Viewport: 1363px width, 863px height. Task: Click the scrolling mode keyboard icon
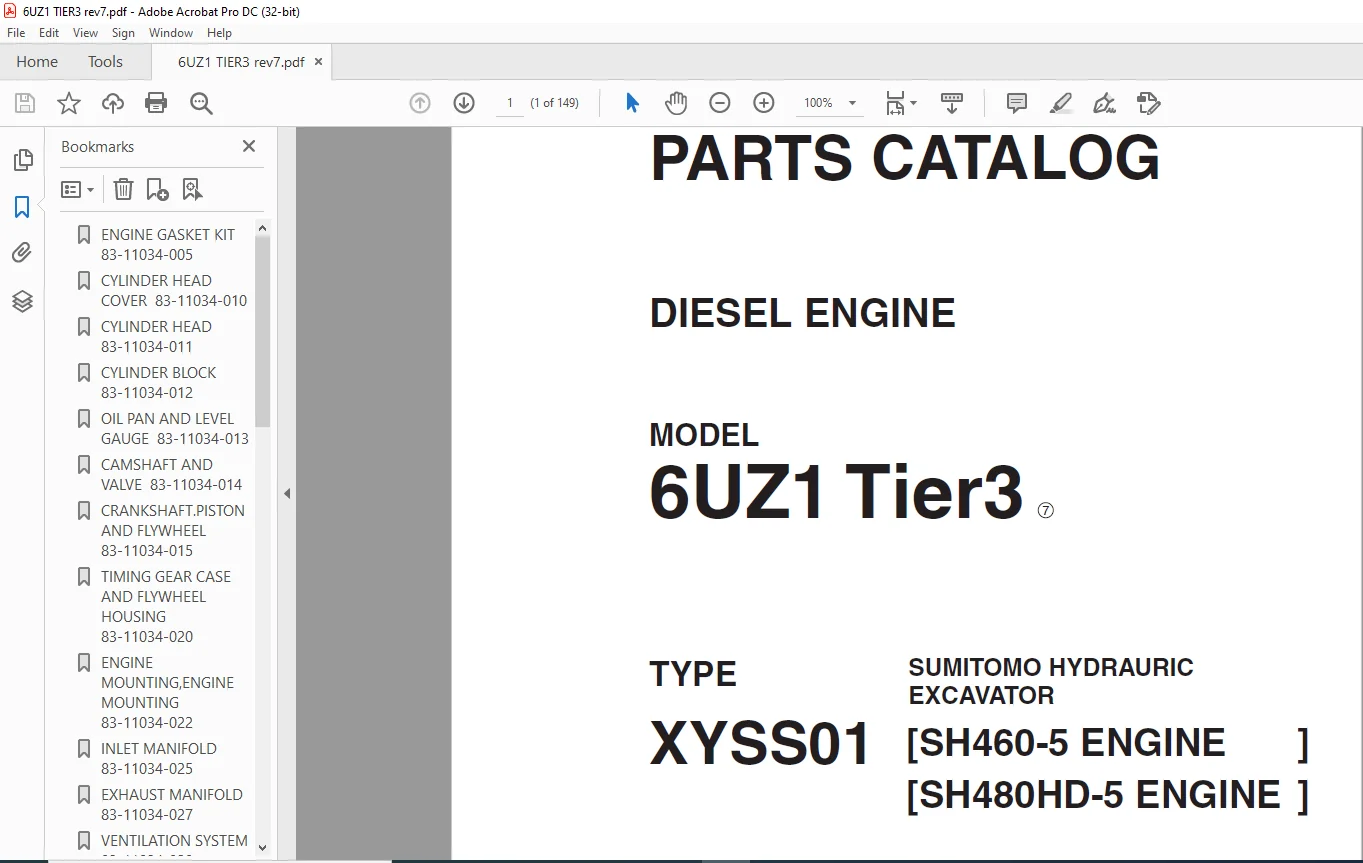click(x=951, y=103)
